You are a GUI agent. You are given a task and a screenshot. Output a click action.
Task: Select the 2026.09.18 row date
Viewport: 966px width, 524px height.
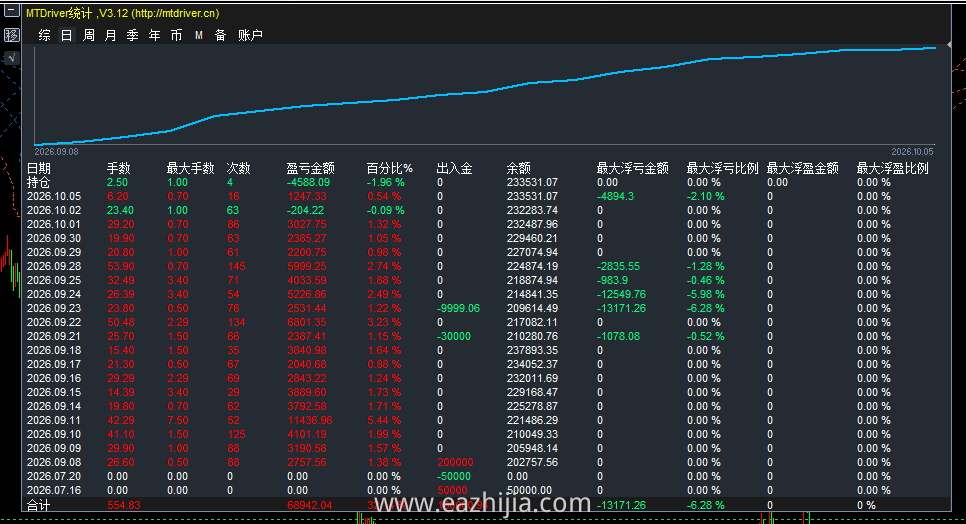(x=54, y=350)
